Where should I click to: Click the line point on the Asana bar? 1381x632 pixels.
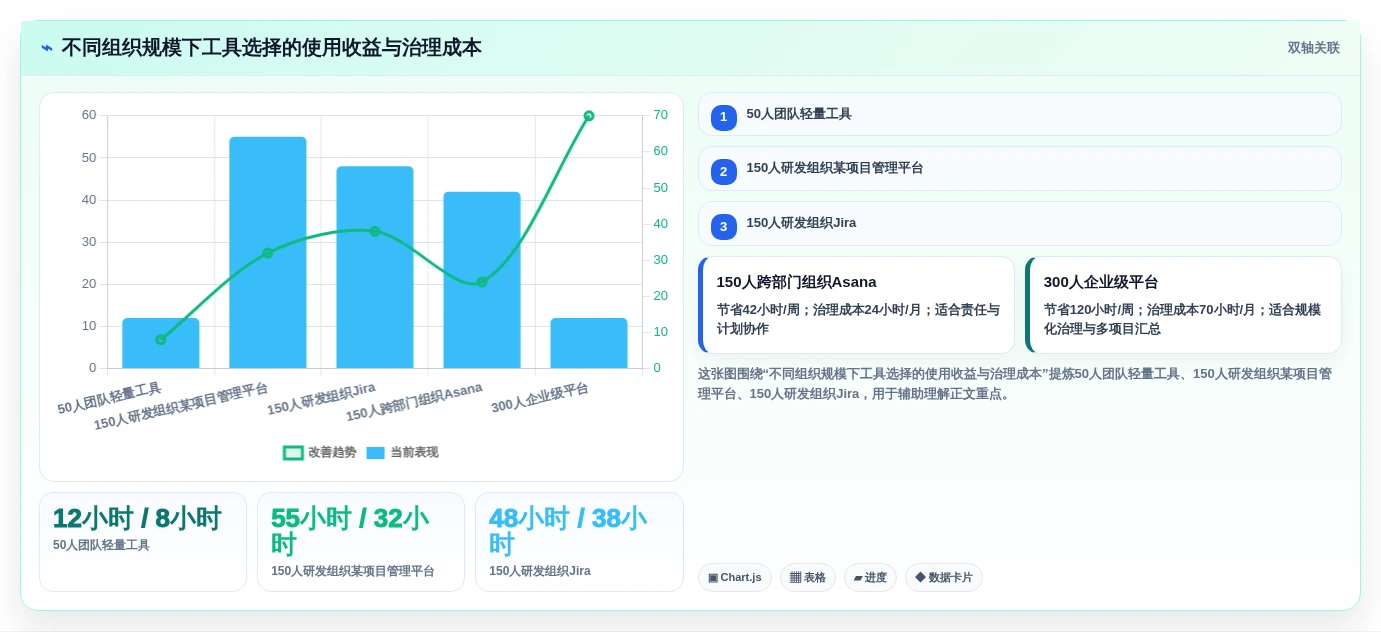482,282
